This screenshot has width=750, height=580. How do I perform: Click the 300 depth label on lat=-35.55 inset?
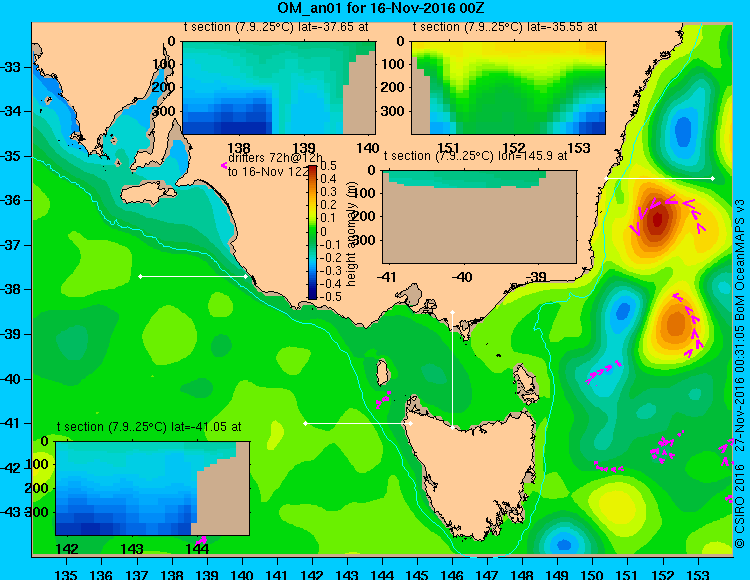point(393,111)
